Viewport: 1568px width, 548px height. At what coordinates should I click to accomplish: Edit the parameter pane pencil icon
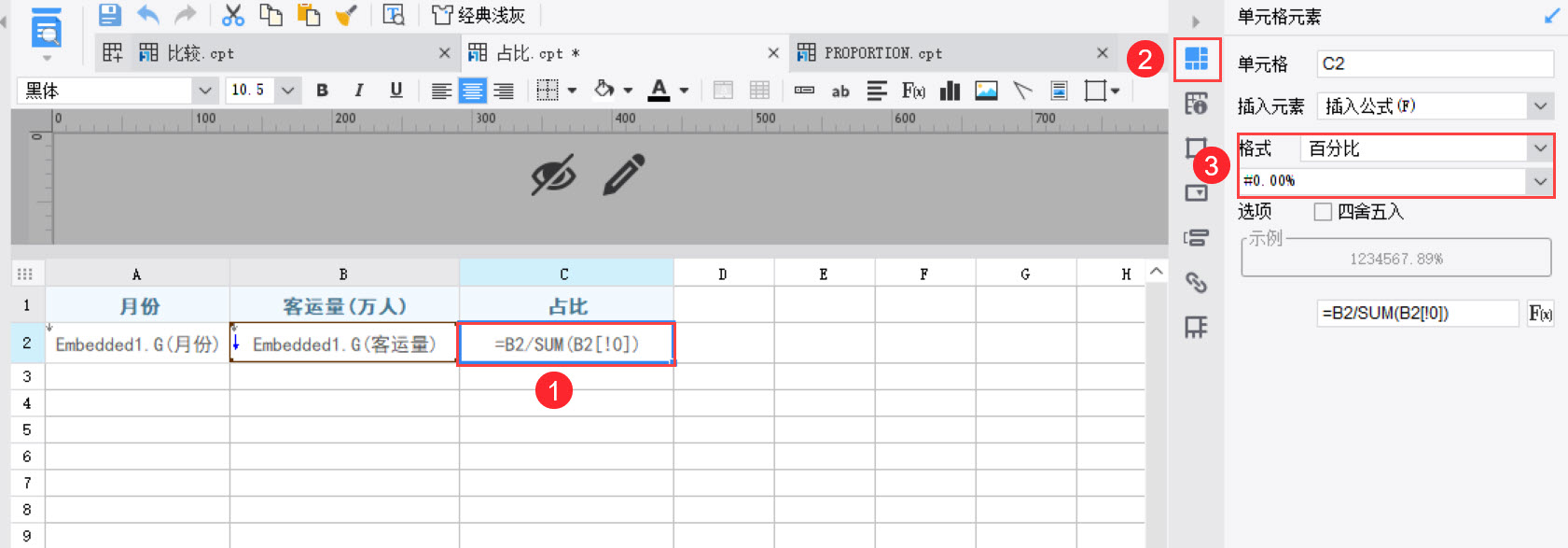click(x=623, y=175)
